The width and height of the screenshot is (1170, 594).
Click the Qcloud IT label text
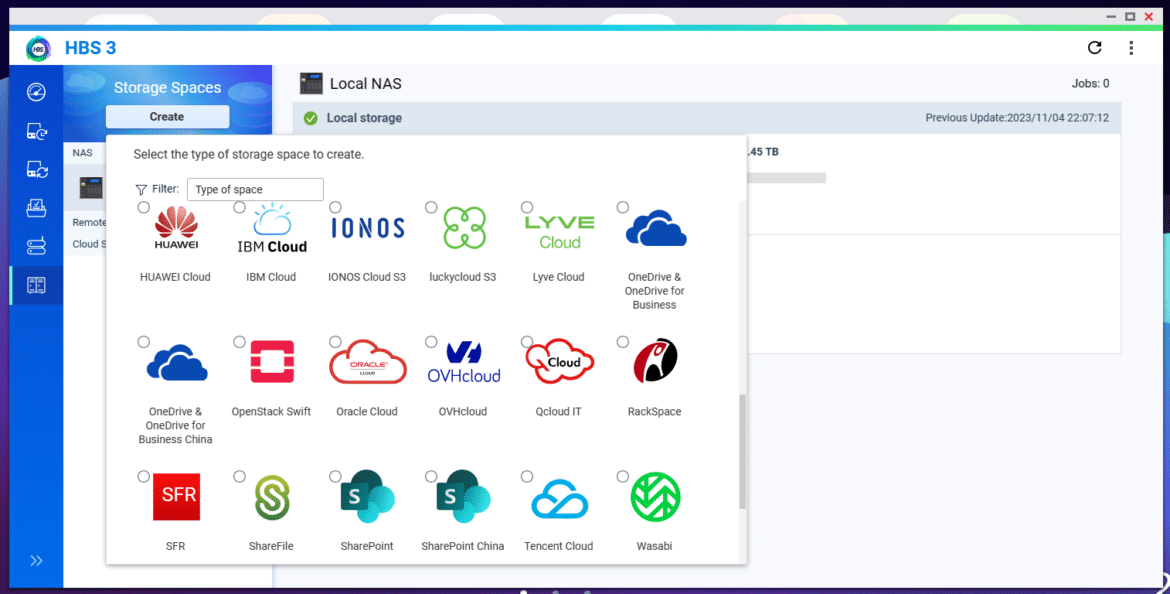pos(558,412)
